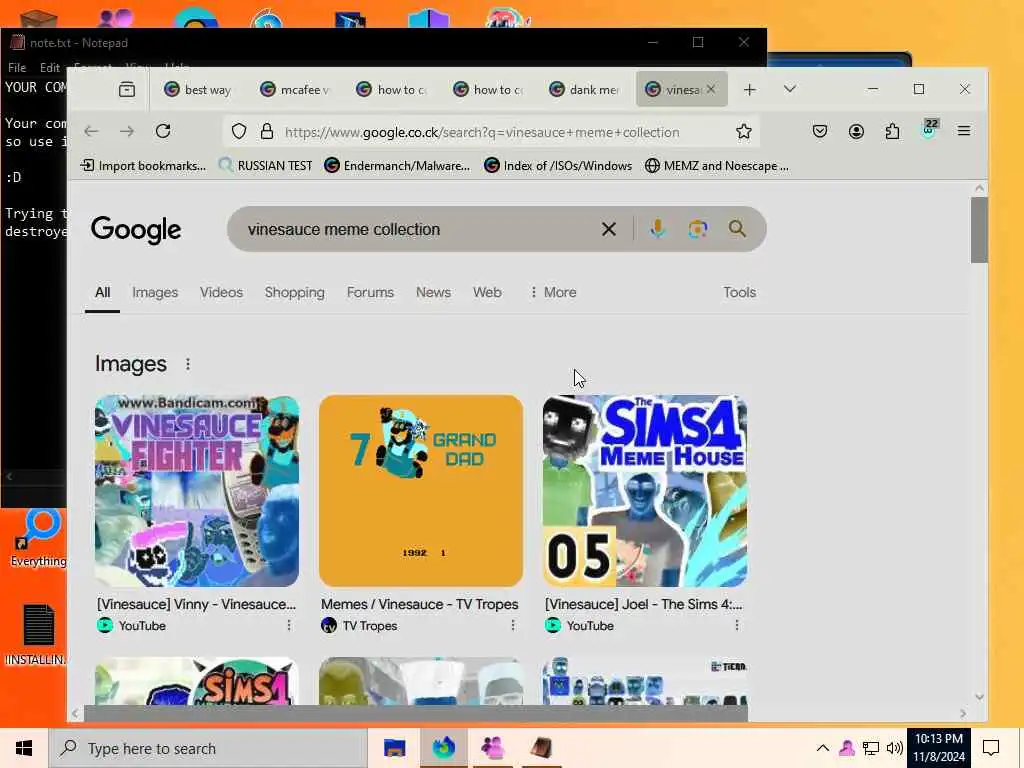Open the notification center icon
The image size is (1024, 768).
[991, 748]
